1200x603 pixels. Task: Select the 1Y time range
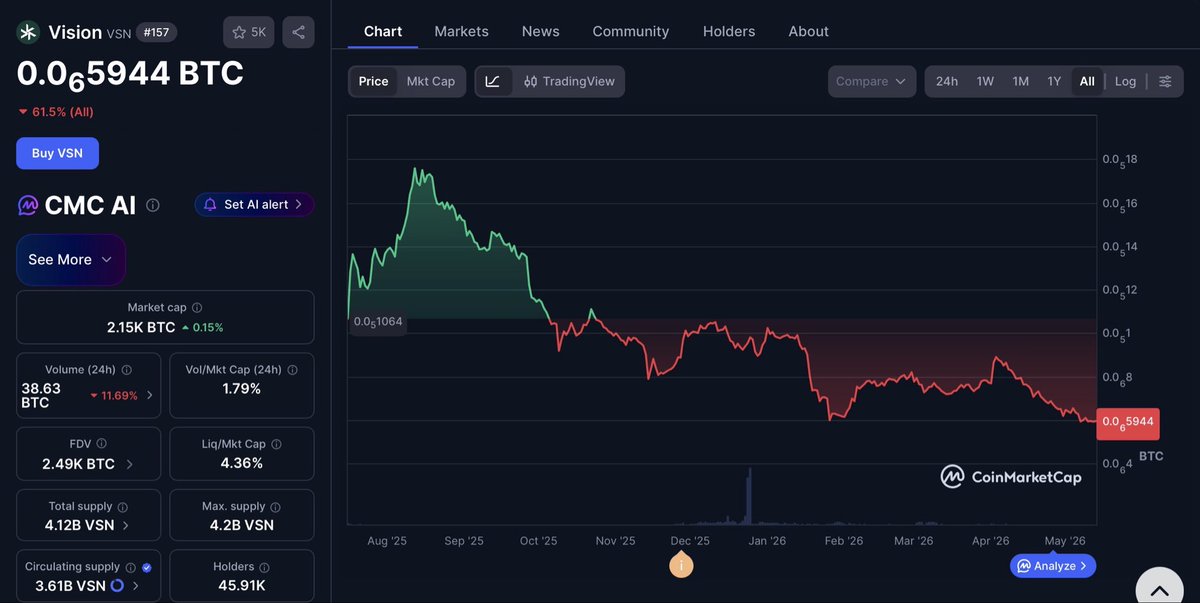click(1054, 81)
